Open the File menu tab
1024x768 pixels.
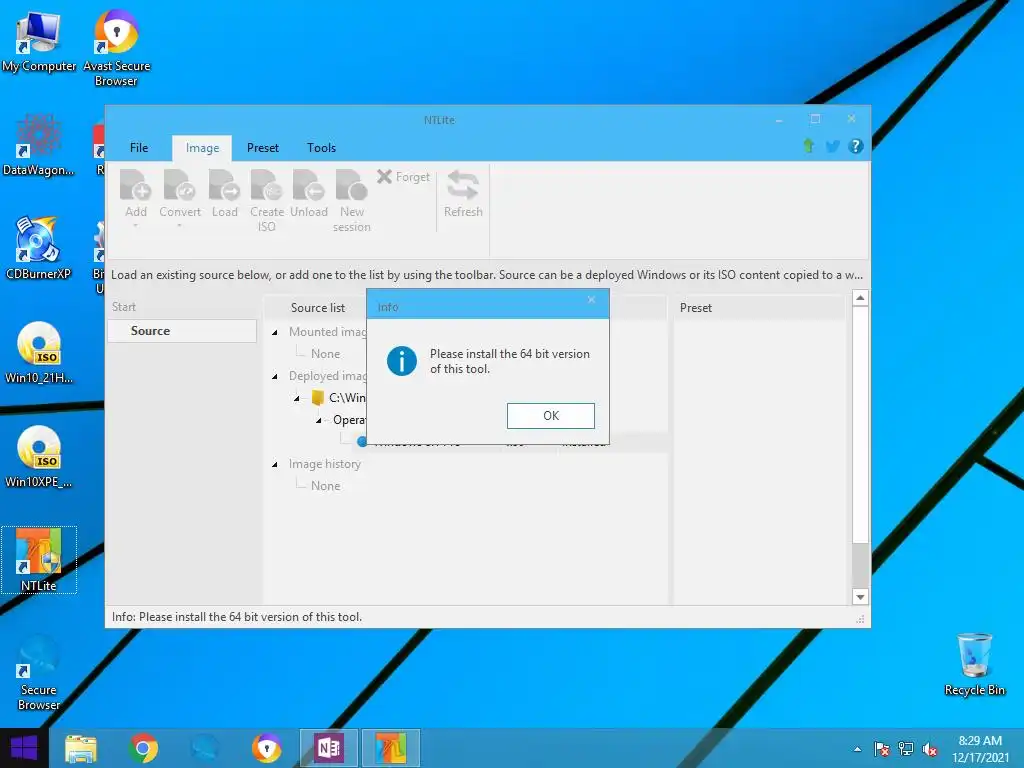pyautogui.click(x=138, y=148)
